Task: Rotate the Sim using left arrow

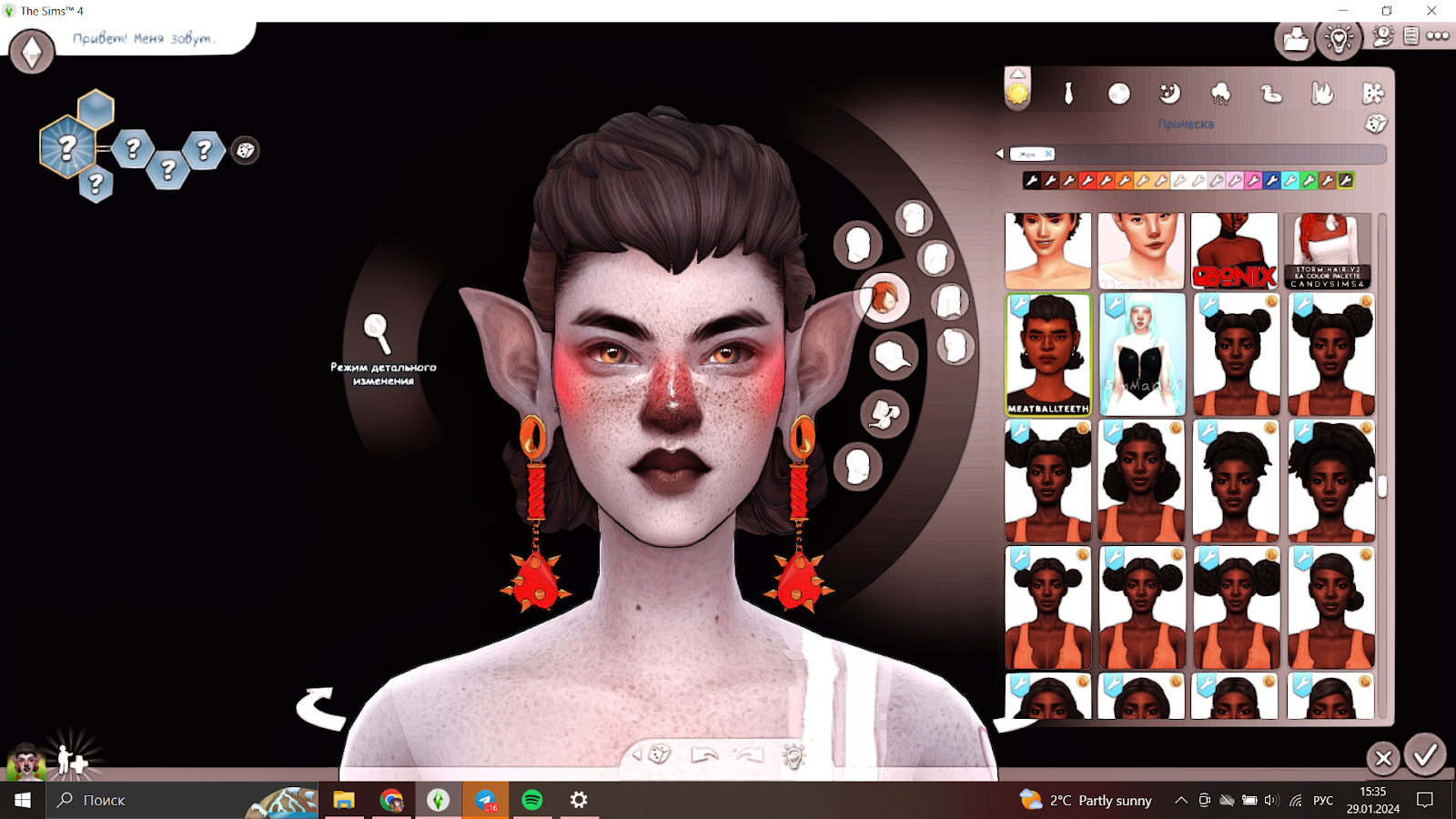Action: click(320, 708)
